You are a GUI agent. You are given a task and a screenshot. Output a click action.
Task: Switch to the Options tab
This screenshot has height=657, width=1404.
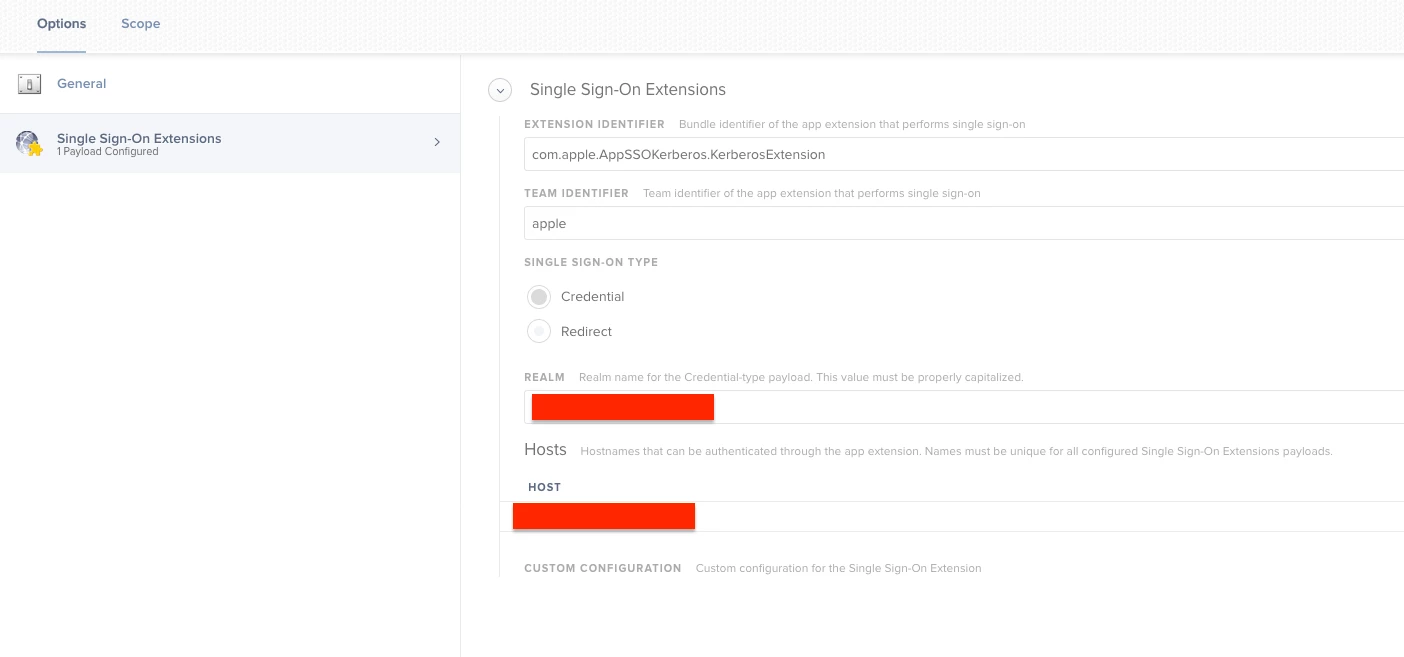[62, 24]
